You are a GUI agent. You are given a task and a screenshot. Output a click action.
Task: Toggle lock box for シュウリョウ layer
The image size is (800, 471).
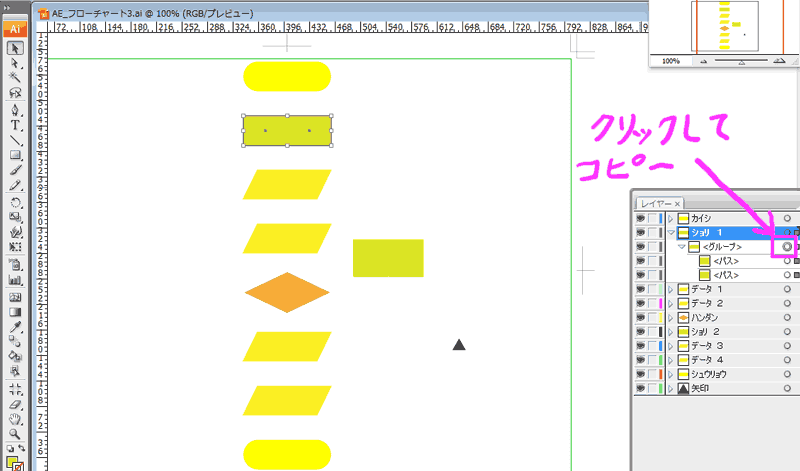coord(653,374)
